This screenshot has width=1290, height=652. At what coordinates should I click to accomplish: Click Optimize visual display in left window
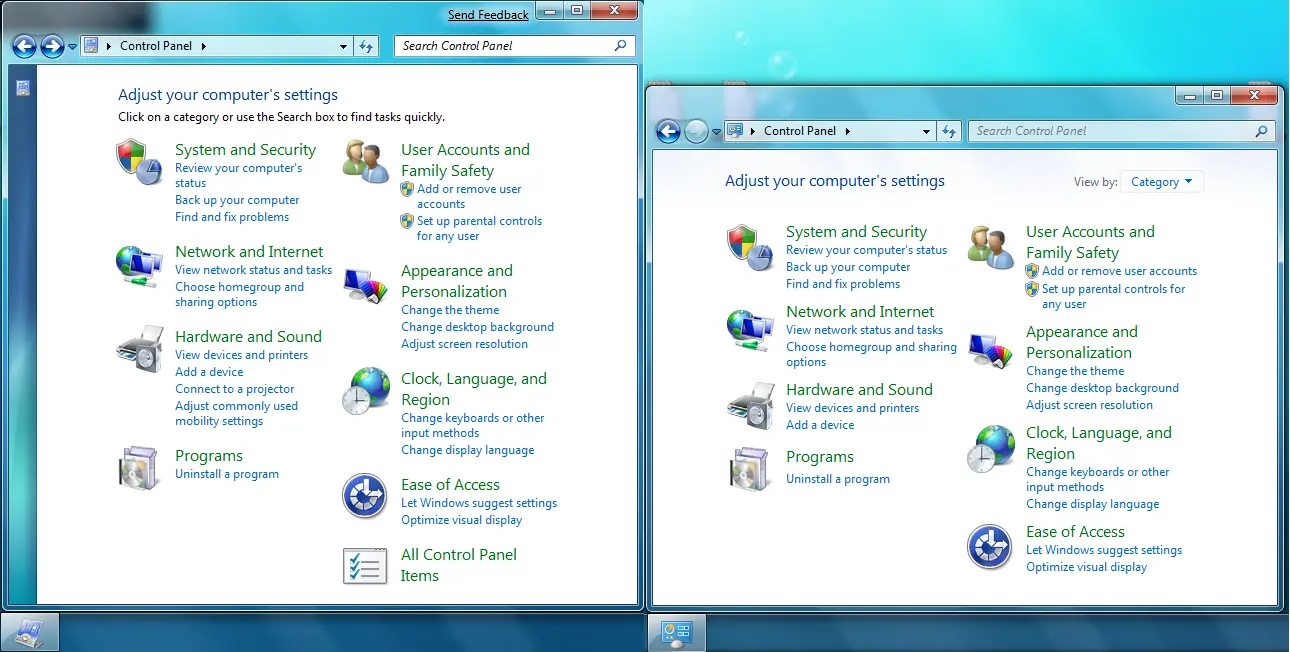click(462, 520)
